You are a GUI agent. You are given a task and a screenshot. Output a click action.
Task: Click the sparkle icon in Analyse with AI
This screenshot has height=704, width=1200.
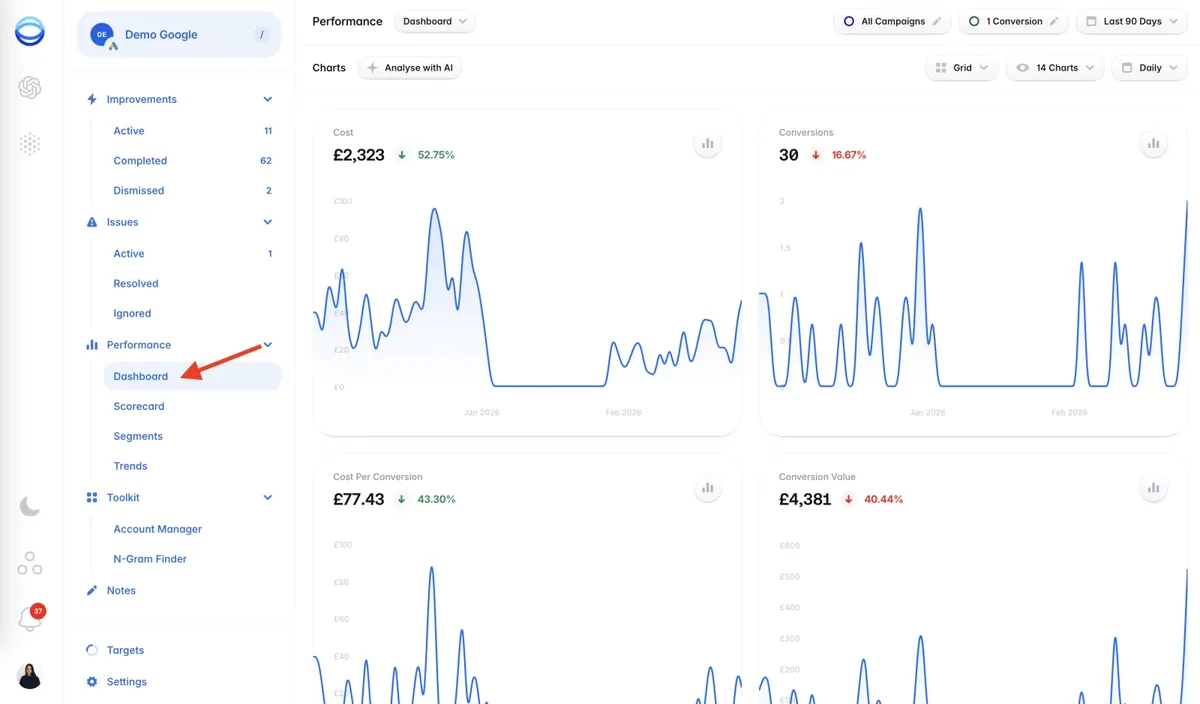[x=372, y=68]
